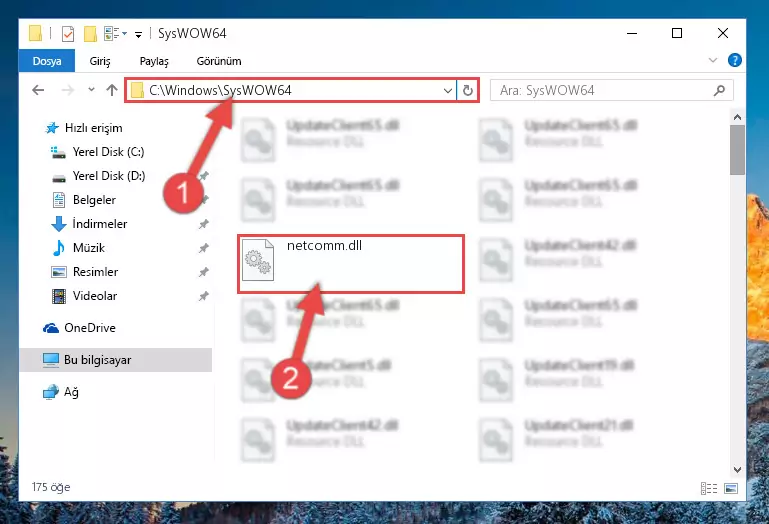Select the netcomm.dll file

351,264
